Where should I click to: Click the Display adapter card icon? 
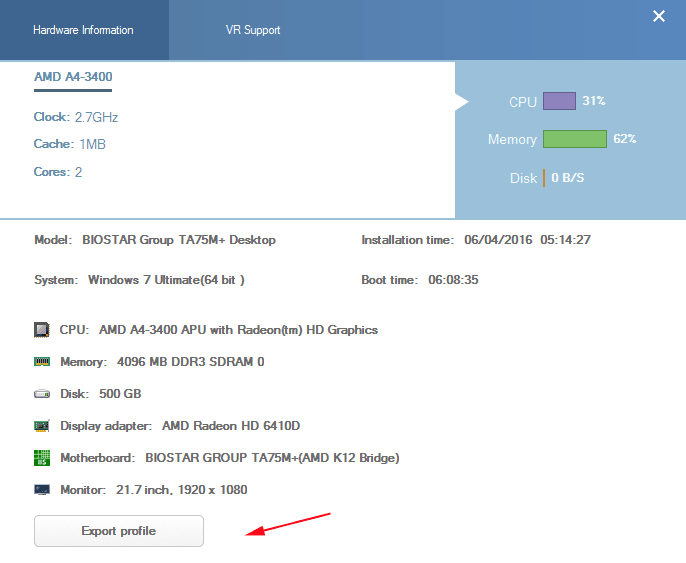click(x=42, y=426)
